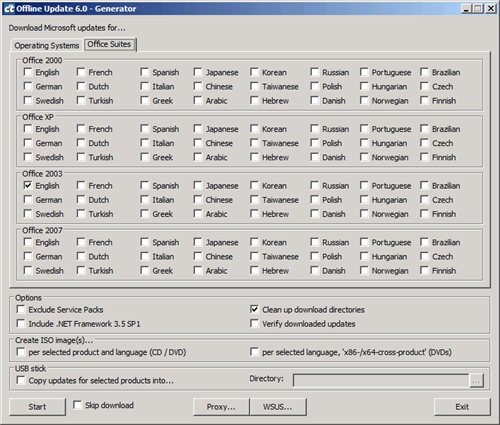Viewport: 500px width, 425px height.
Task: Tick Brazilian in Office 2000 group
Action: [424, 72]
